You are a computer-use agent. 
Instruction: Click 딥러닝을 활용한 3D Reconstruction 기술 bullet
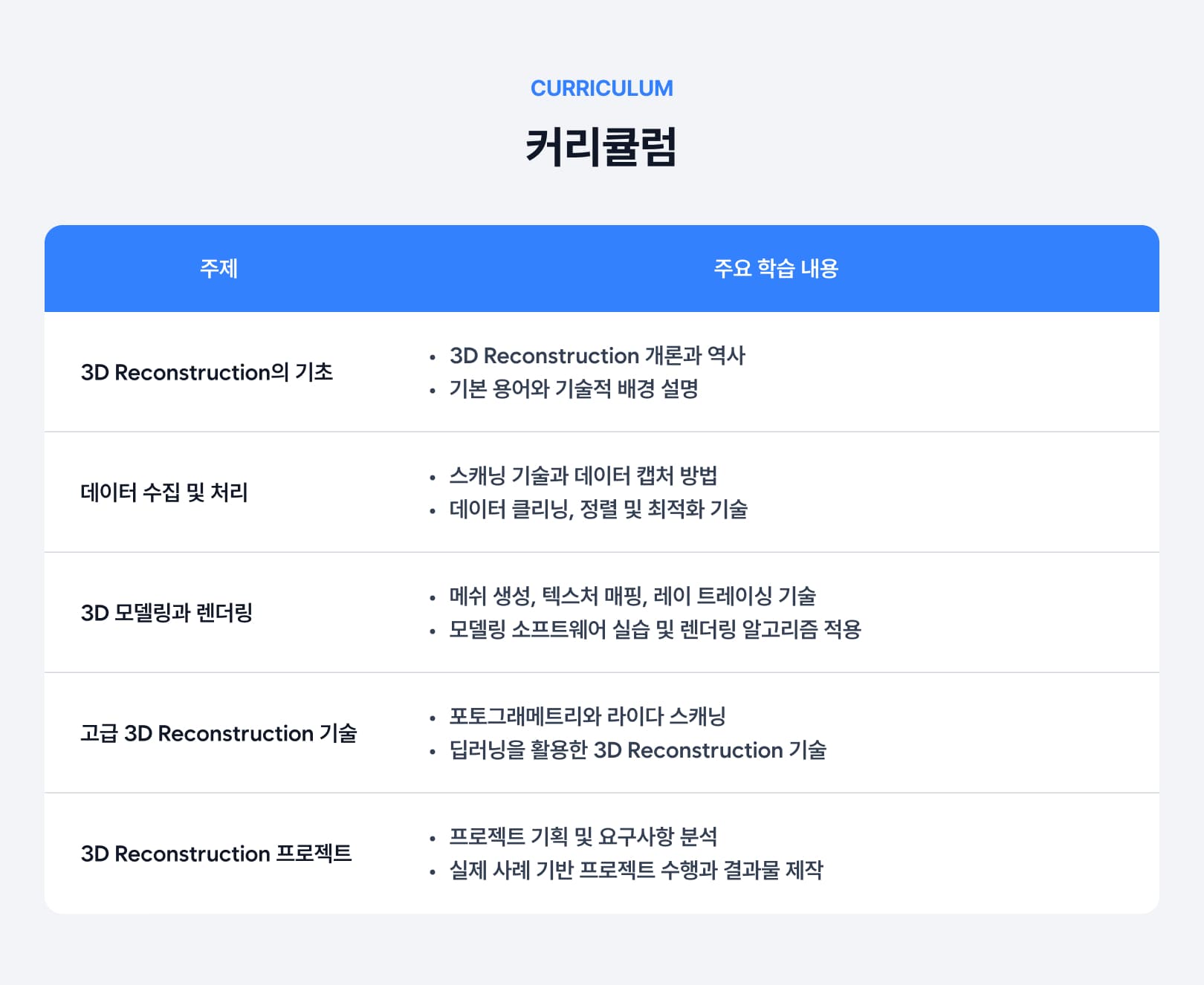point(638,750)
